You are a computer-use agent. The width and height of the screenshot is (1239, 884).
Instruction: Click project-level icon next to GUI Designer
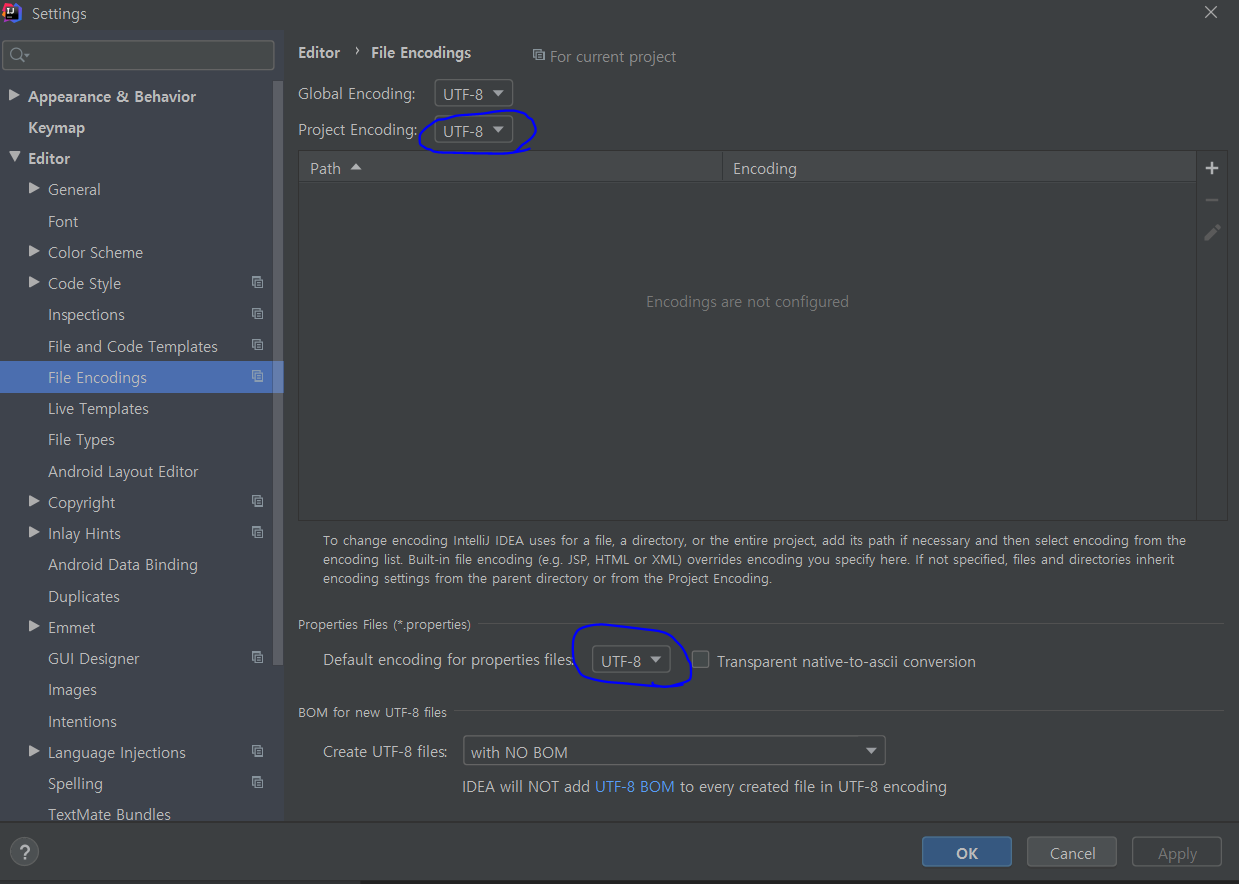point(257,657)
